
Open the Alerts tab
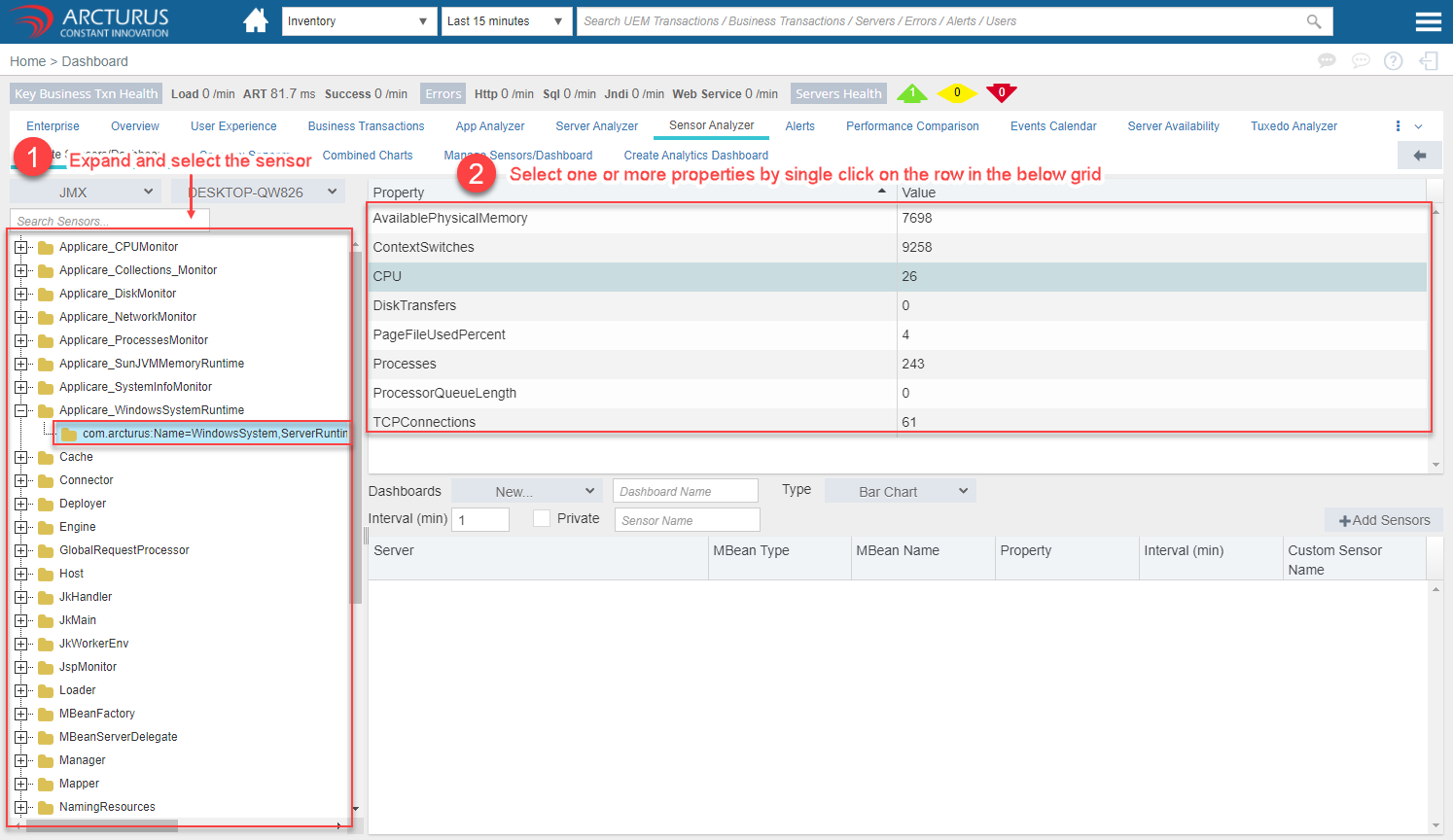(x=799, y=126)
